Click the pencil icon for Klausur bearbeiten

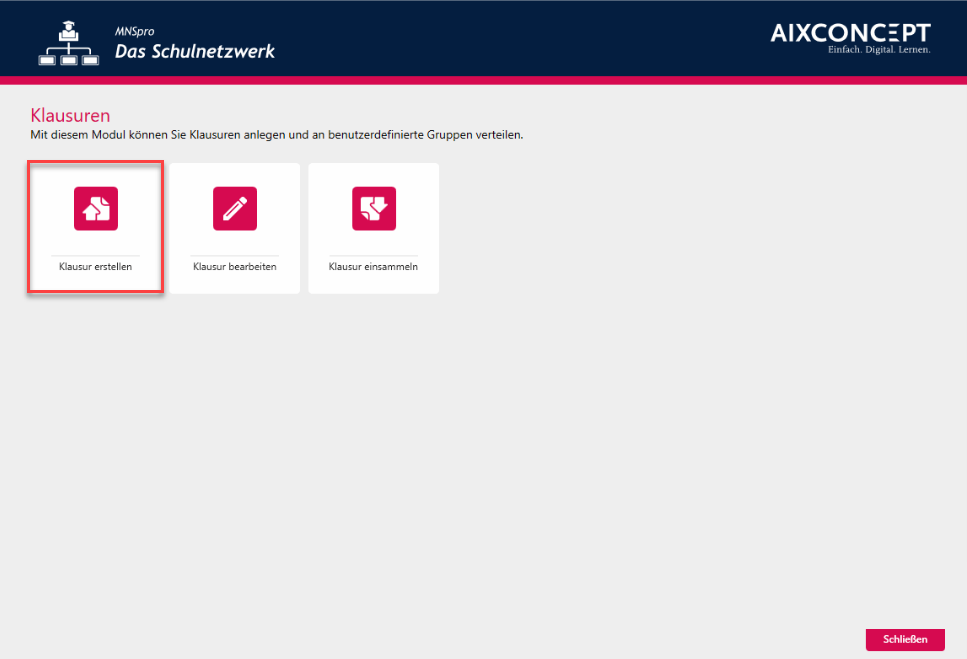click(x=235, y=208)
